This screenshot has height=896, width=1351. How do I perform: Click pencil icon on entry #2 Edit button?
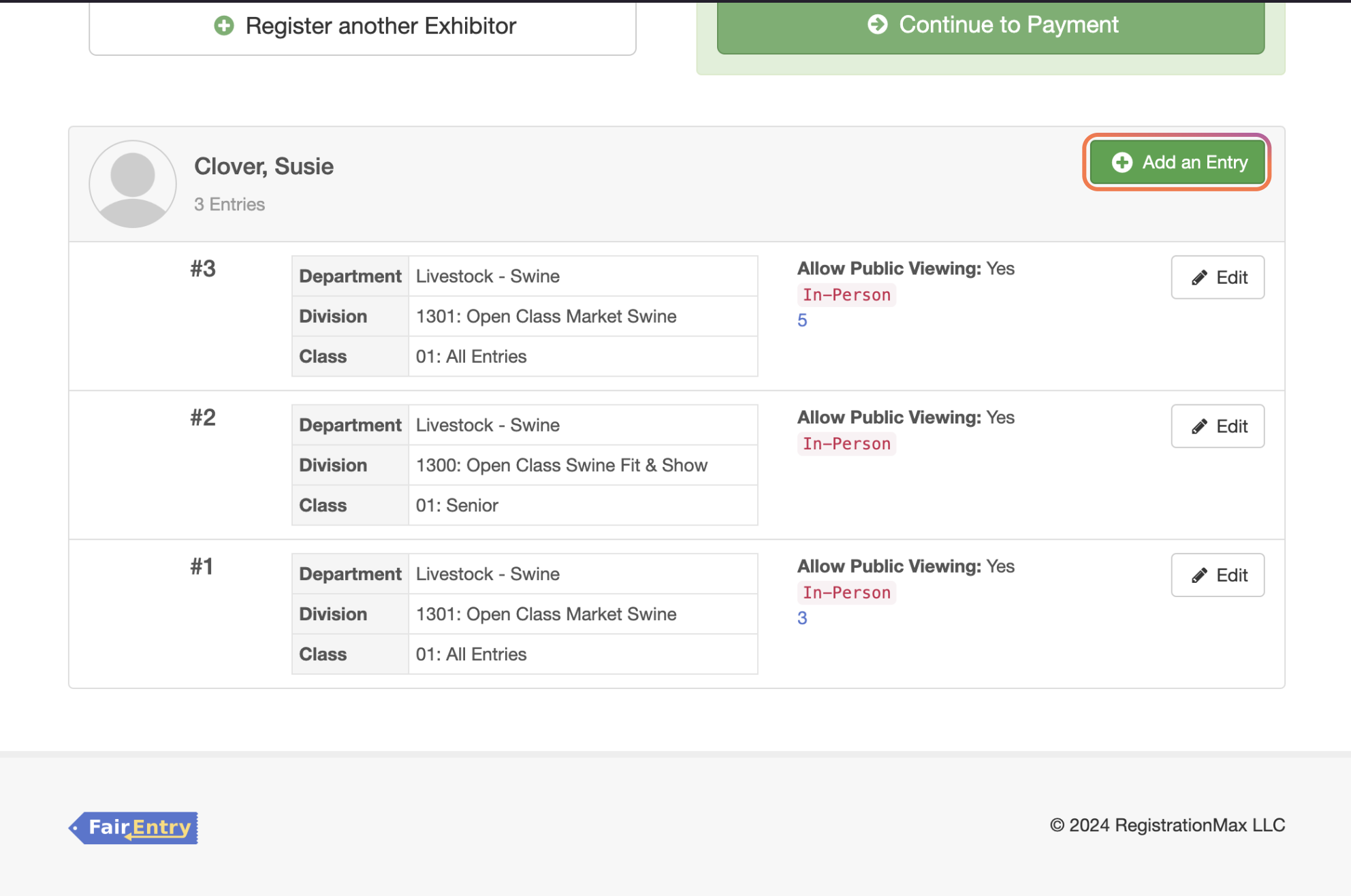point(1199,427)
